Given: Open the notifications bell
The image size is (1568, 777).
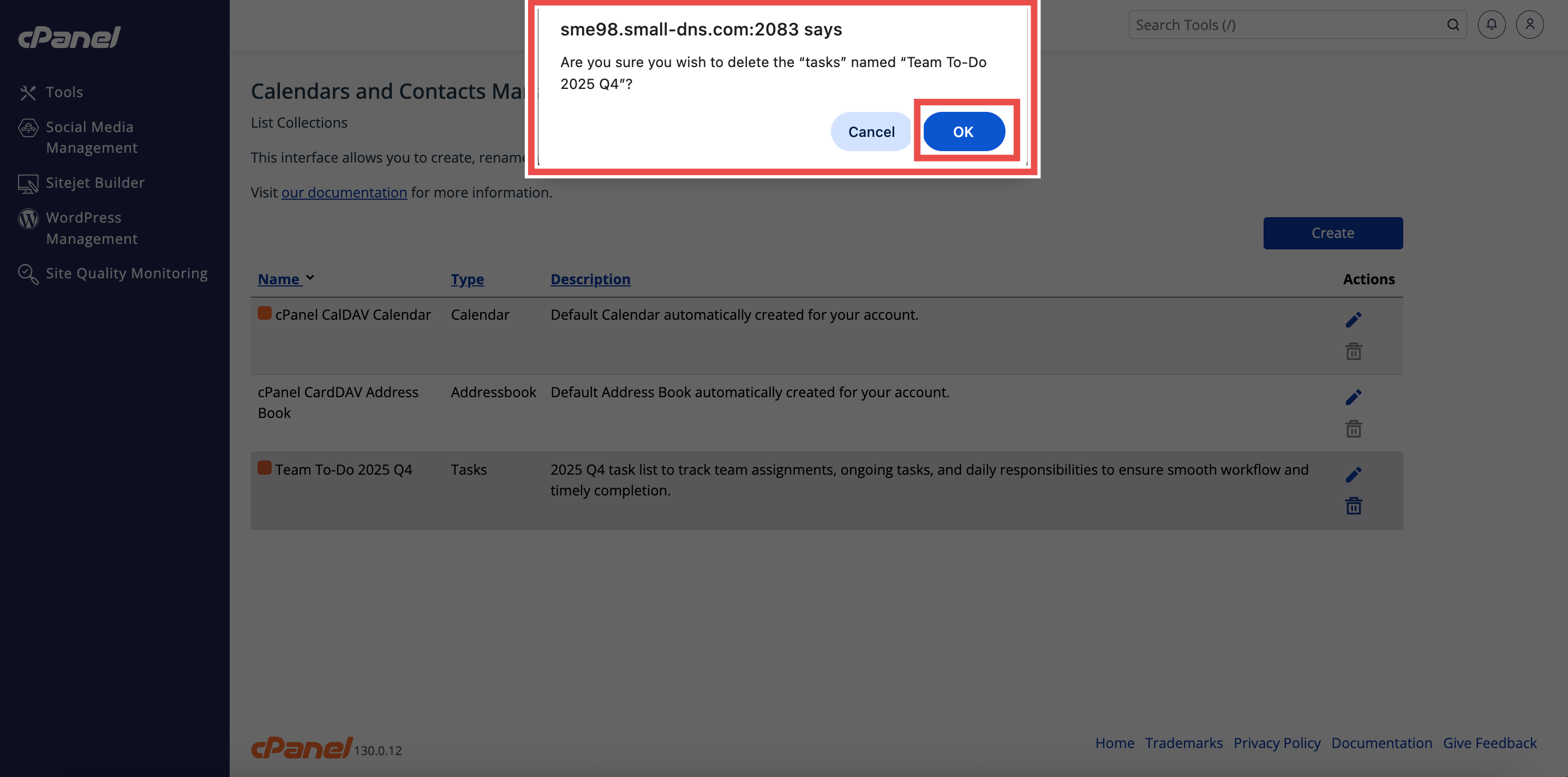Looking at the screenshot, I should 1491,25.
